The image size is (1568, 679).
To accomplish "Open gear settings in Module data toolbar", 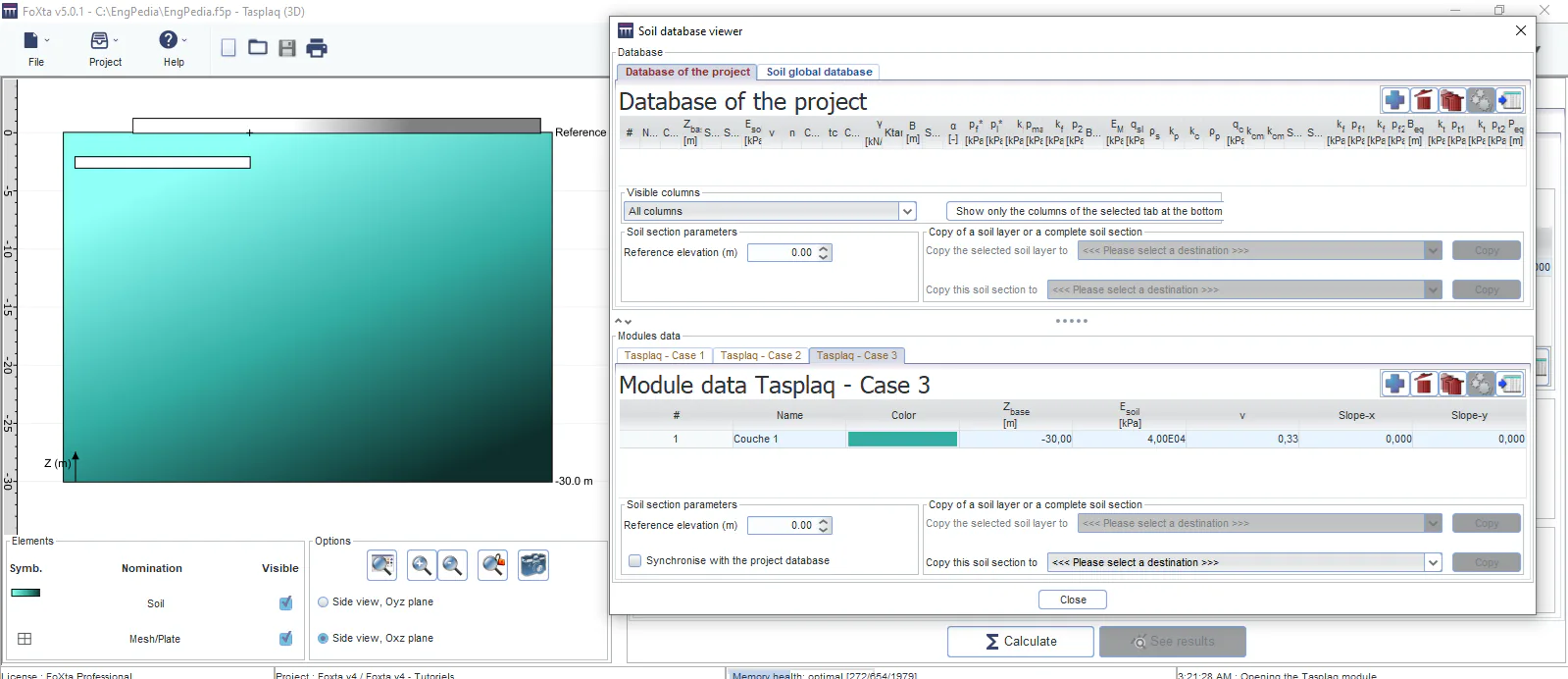I will click(1481, 384).
